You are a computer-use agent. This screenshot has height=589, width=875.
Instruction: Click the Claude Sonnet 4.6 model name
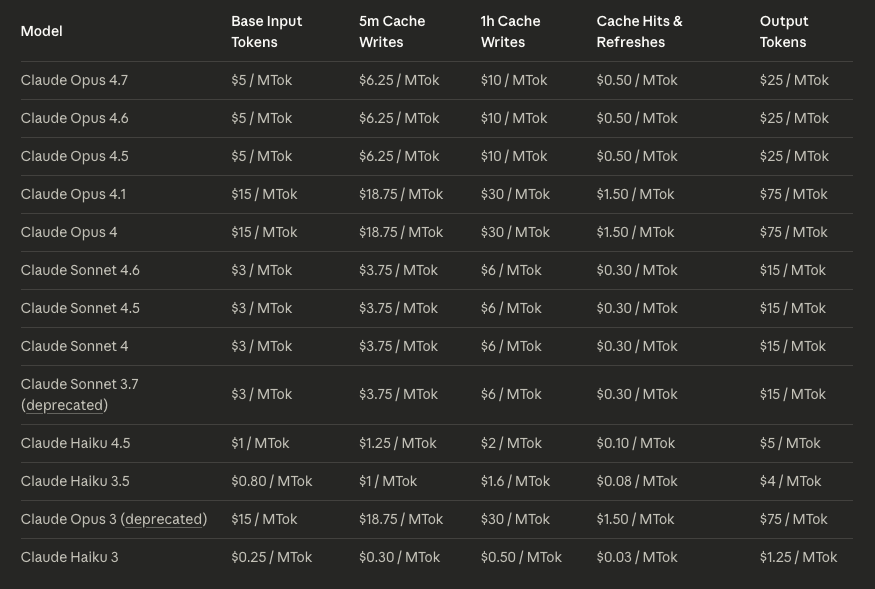(x=80, y=270)
